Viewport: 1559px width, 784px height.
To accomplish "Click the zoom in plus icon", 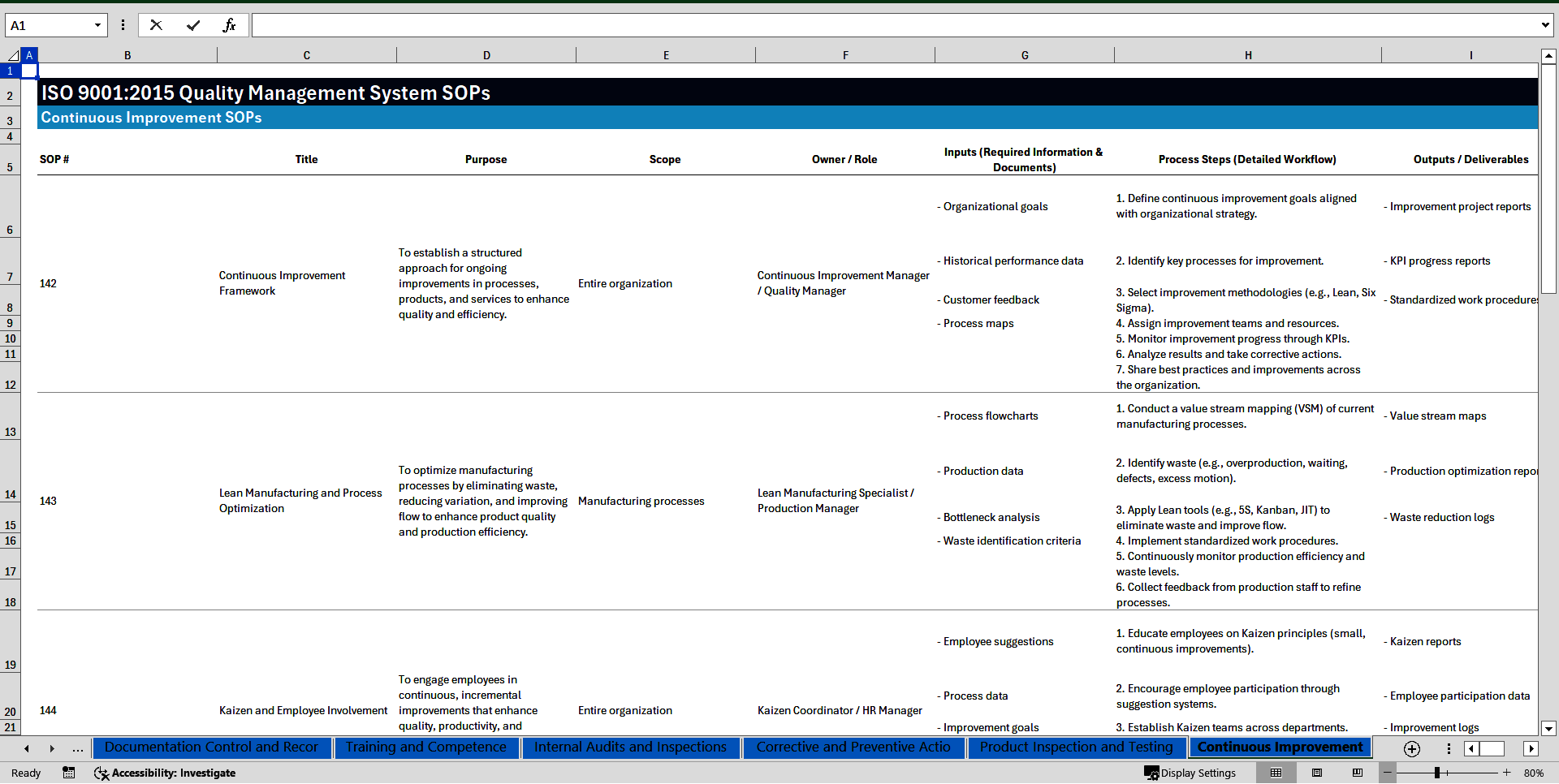I will [1506, 773].
